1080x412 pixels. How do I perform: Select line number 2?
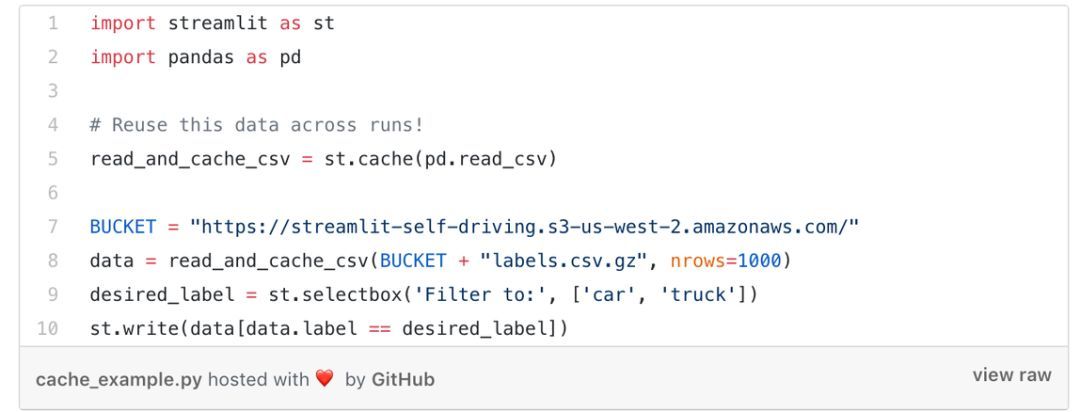click(53, 57)
